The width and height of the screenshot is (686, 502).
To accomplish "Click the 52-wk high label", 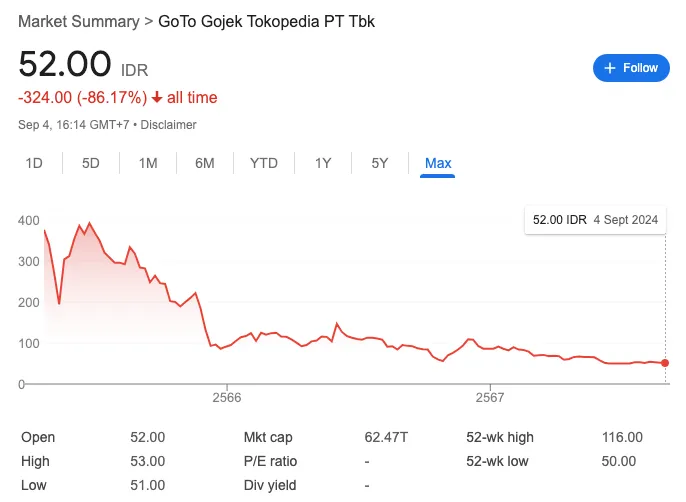I will pos(501,437).
